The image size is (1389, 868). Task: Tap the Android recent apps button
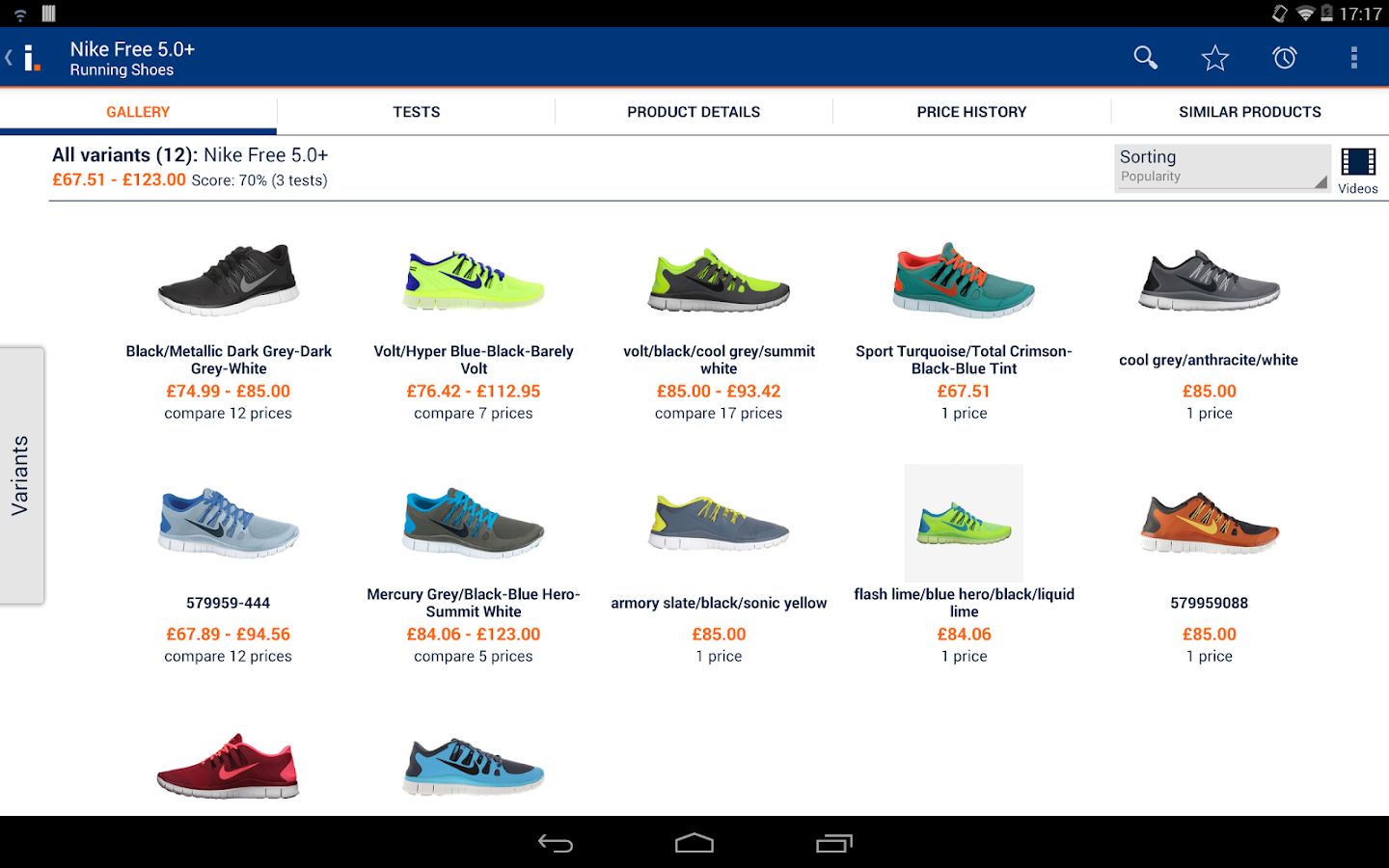click(x=834, y=844)
